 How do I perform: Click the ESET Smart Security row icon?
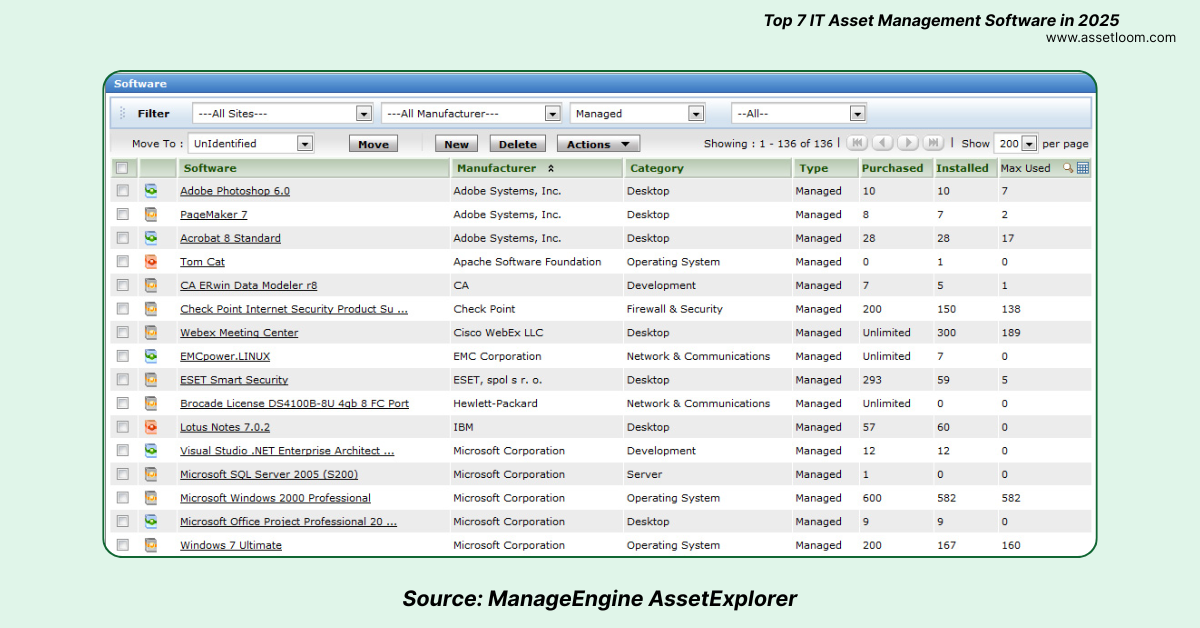(x=151, y=380)
